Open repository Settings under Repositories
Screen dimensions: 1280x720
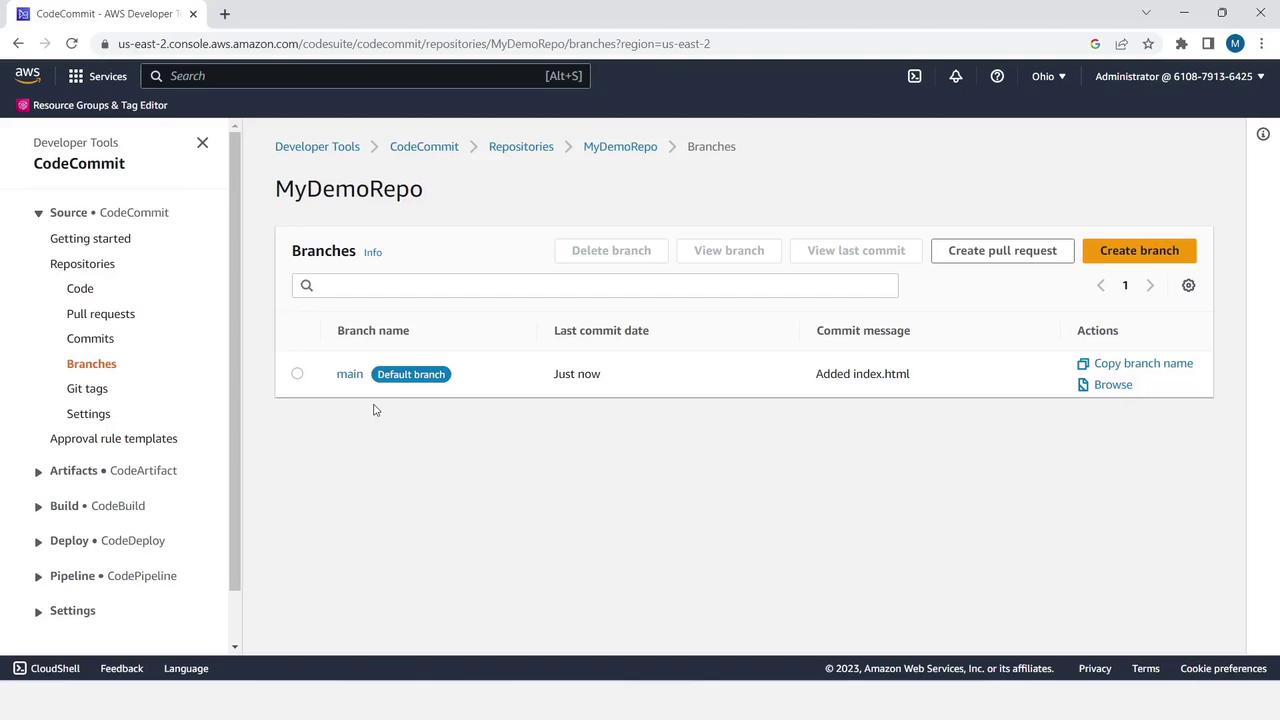pyautogui.click(x=88, y=414)
